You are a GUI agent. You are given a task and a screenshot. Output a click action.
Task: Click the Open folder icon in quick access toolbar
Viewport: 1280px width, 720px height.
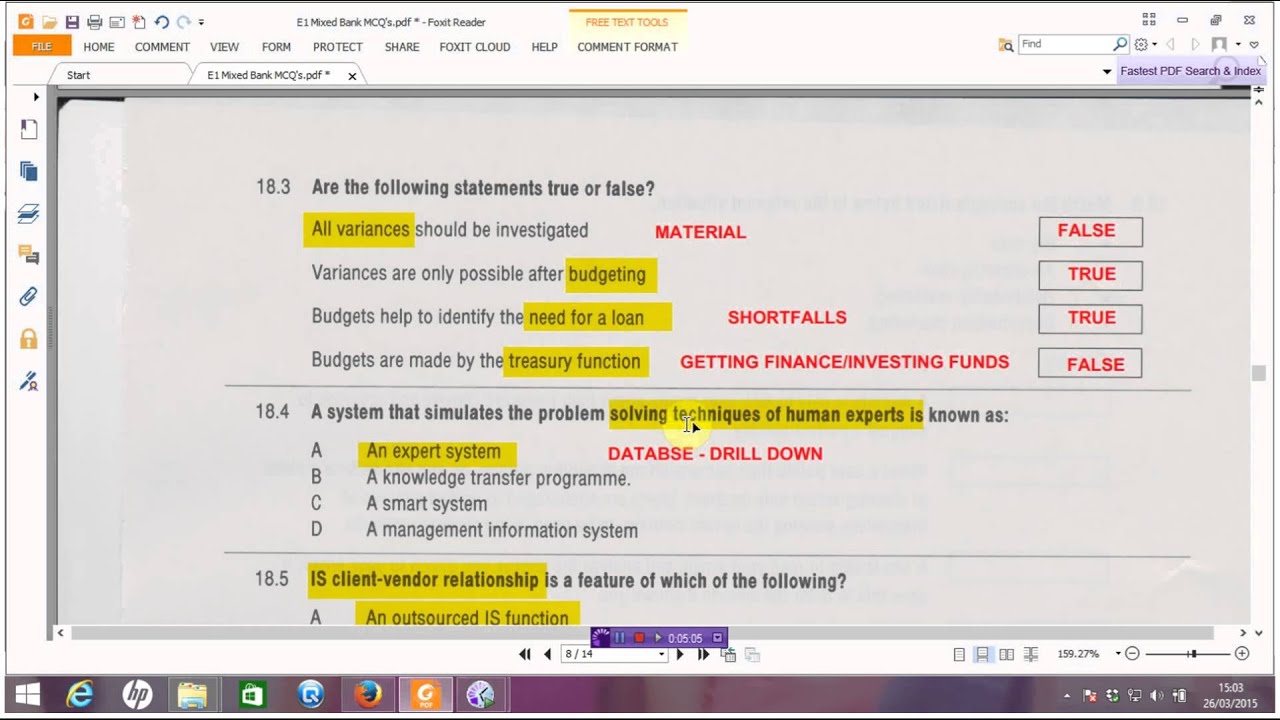(49, 22)
